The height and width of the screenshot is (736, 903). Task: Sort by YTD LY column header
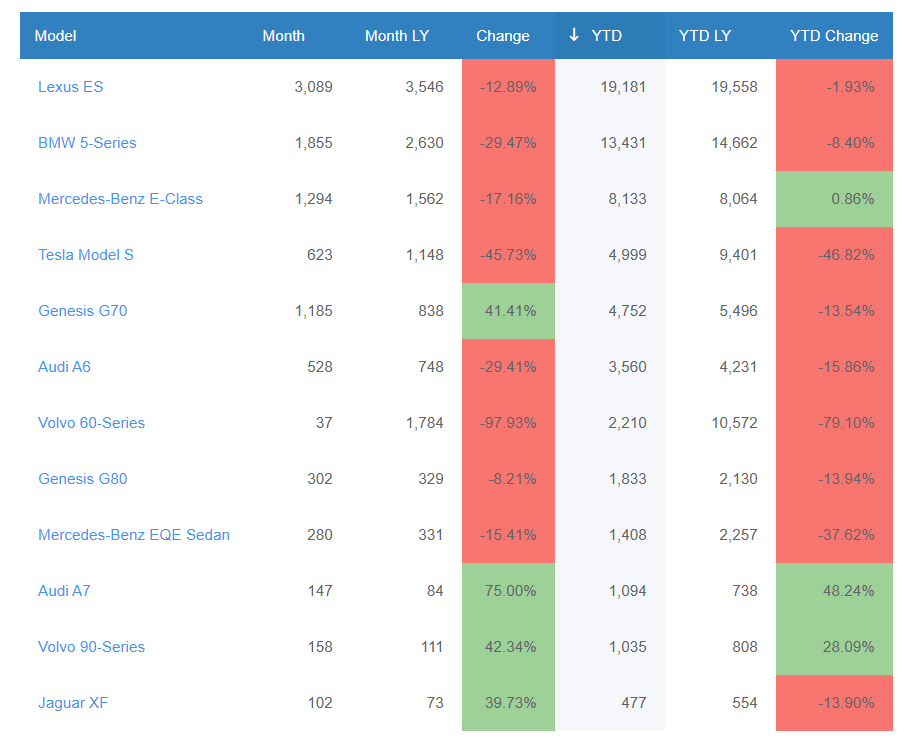(x=705, y=36)
